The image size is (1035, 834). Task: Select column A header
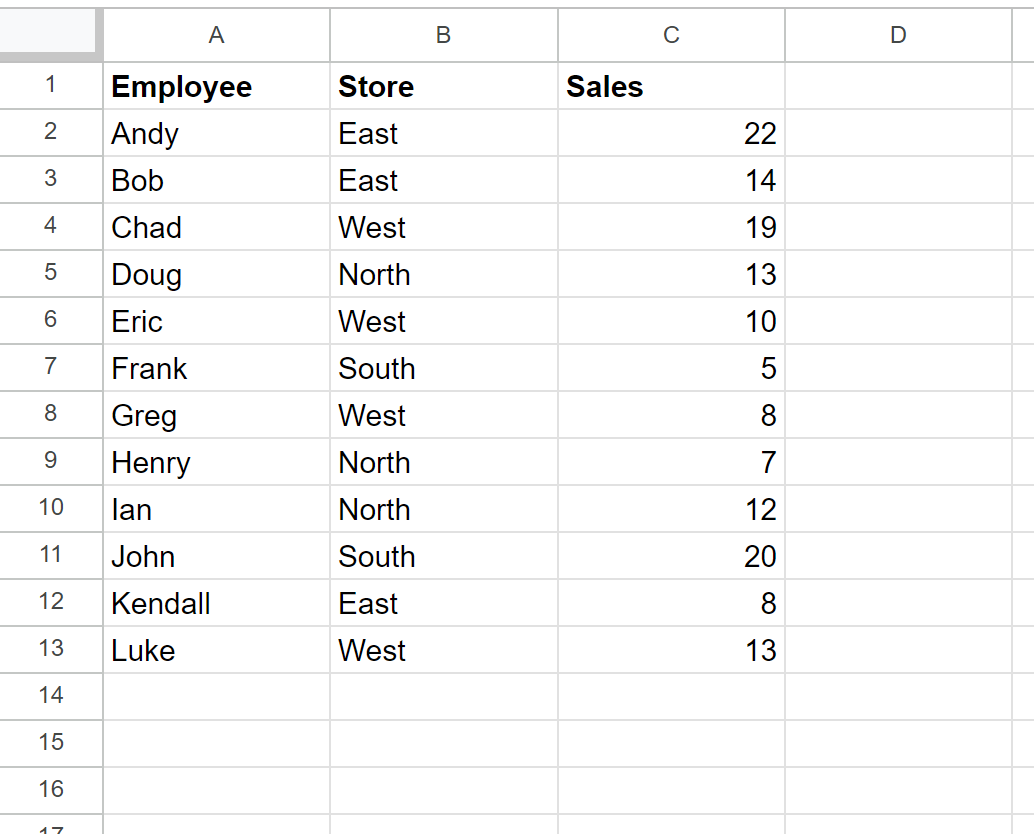click(x=216, y=35)
